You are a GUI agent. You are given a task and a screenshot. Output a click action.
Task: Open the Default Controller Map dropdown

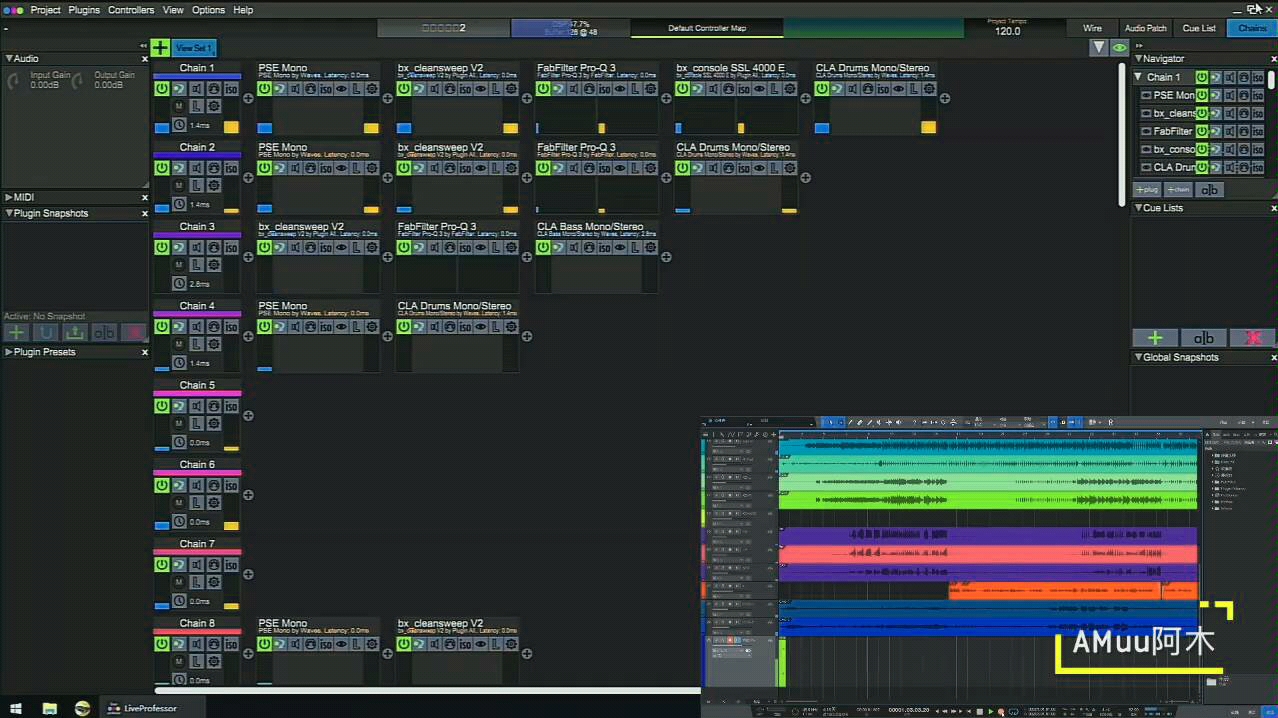(707, 28)
